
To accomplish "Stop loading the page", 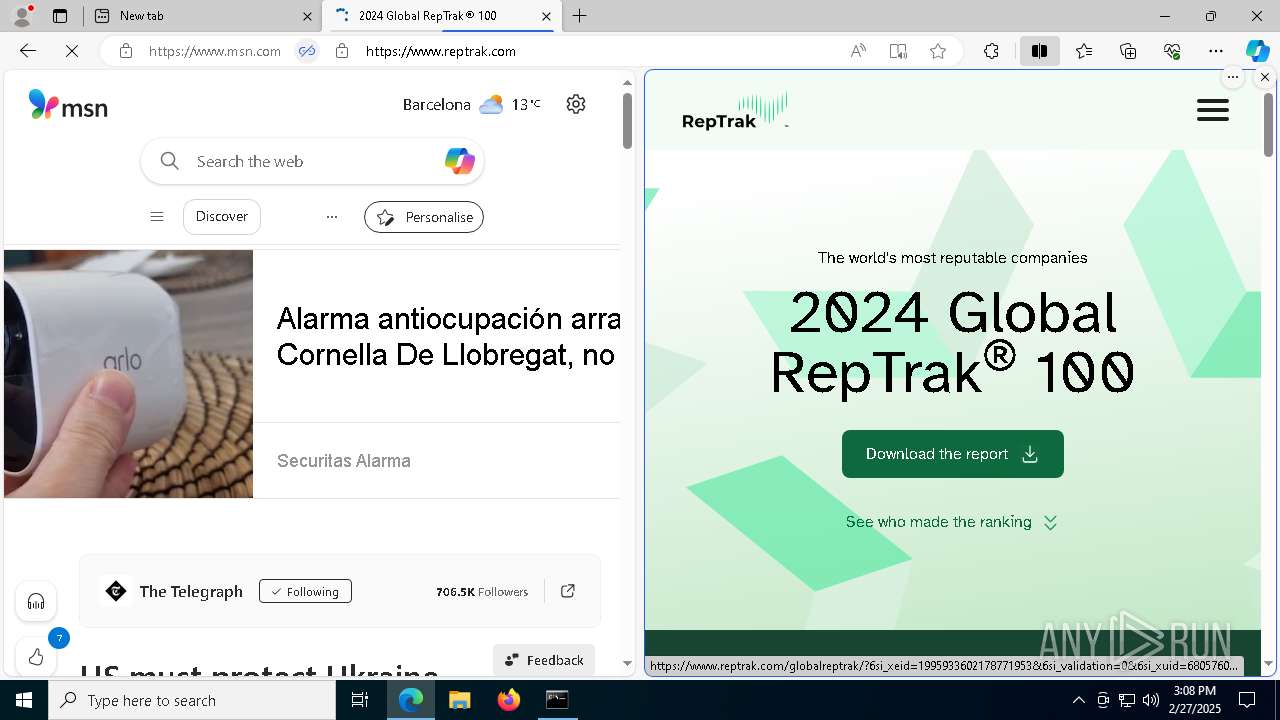I will (72, 51).
